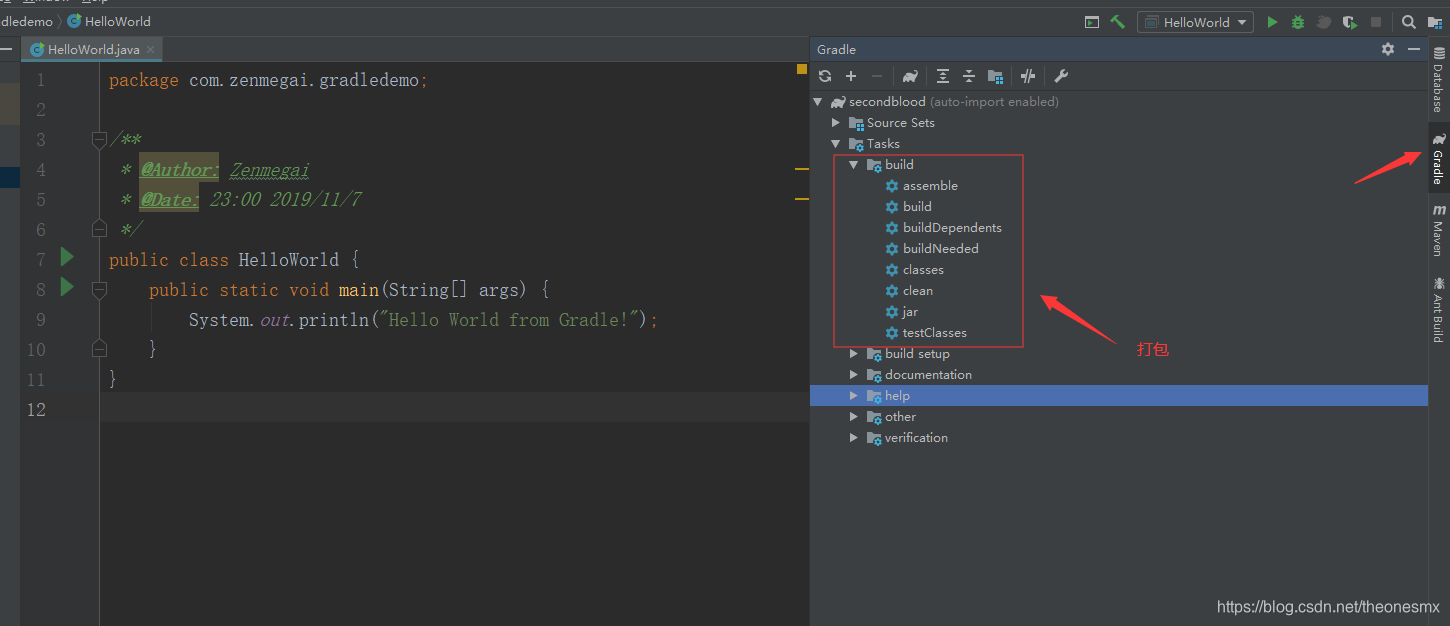The width and height of the screenshot is (1450, 626).
Task: Start debugging with the green bug icon
Action: pos(1298,22)
